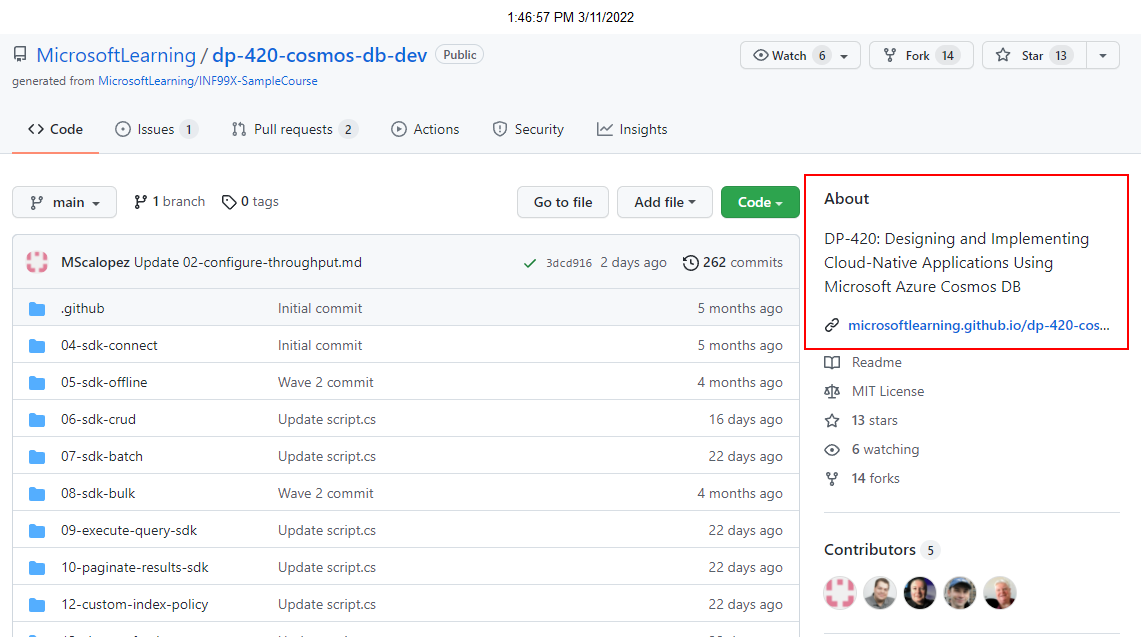
Task: Open the commit history clock icon
Action: click(690, 262)
